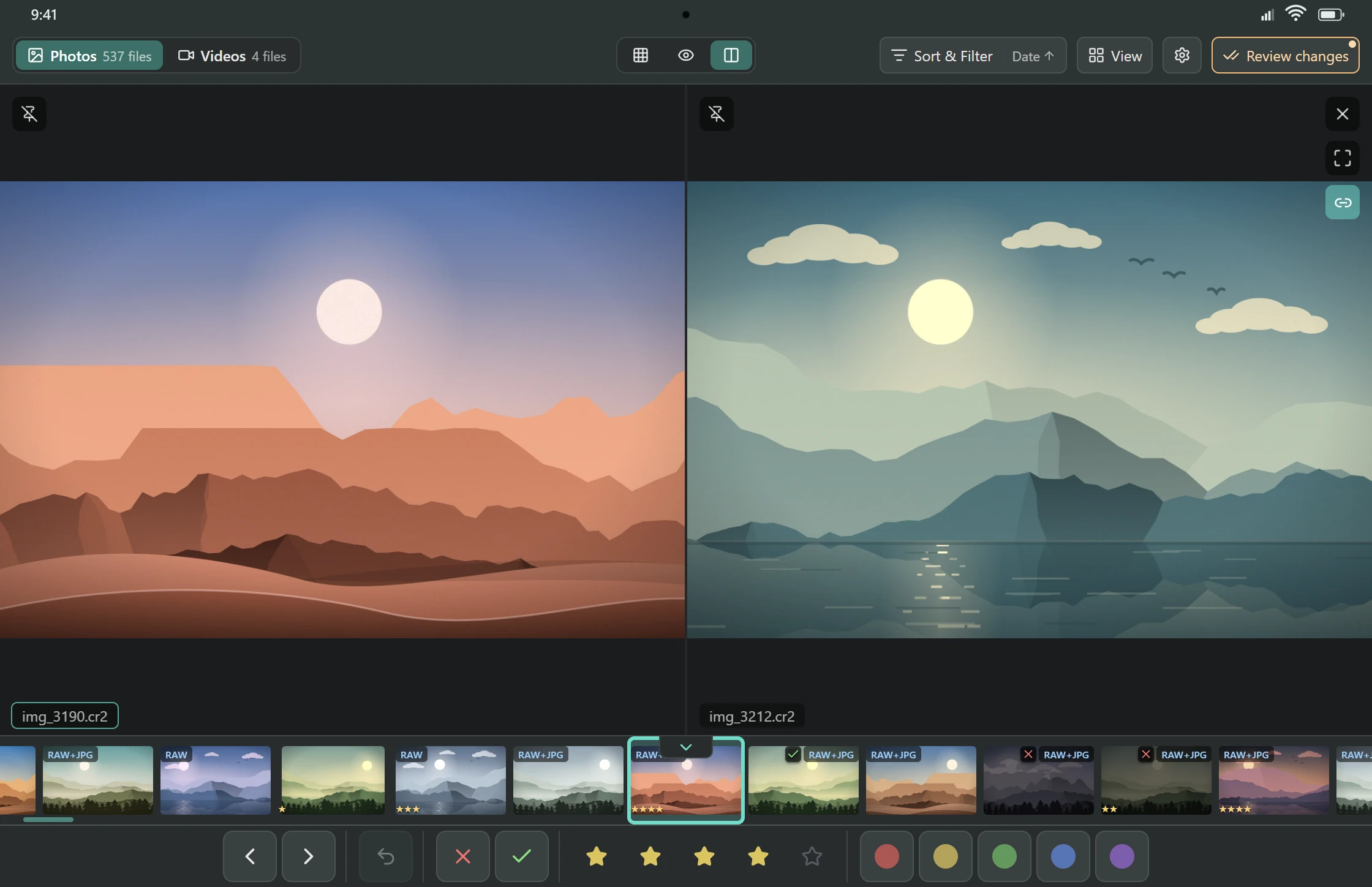
Task: Select one-star green hills thumbnail
Action: click(333, 780)
